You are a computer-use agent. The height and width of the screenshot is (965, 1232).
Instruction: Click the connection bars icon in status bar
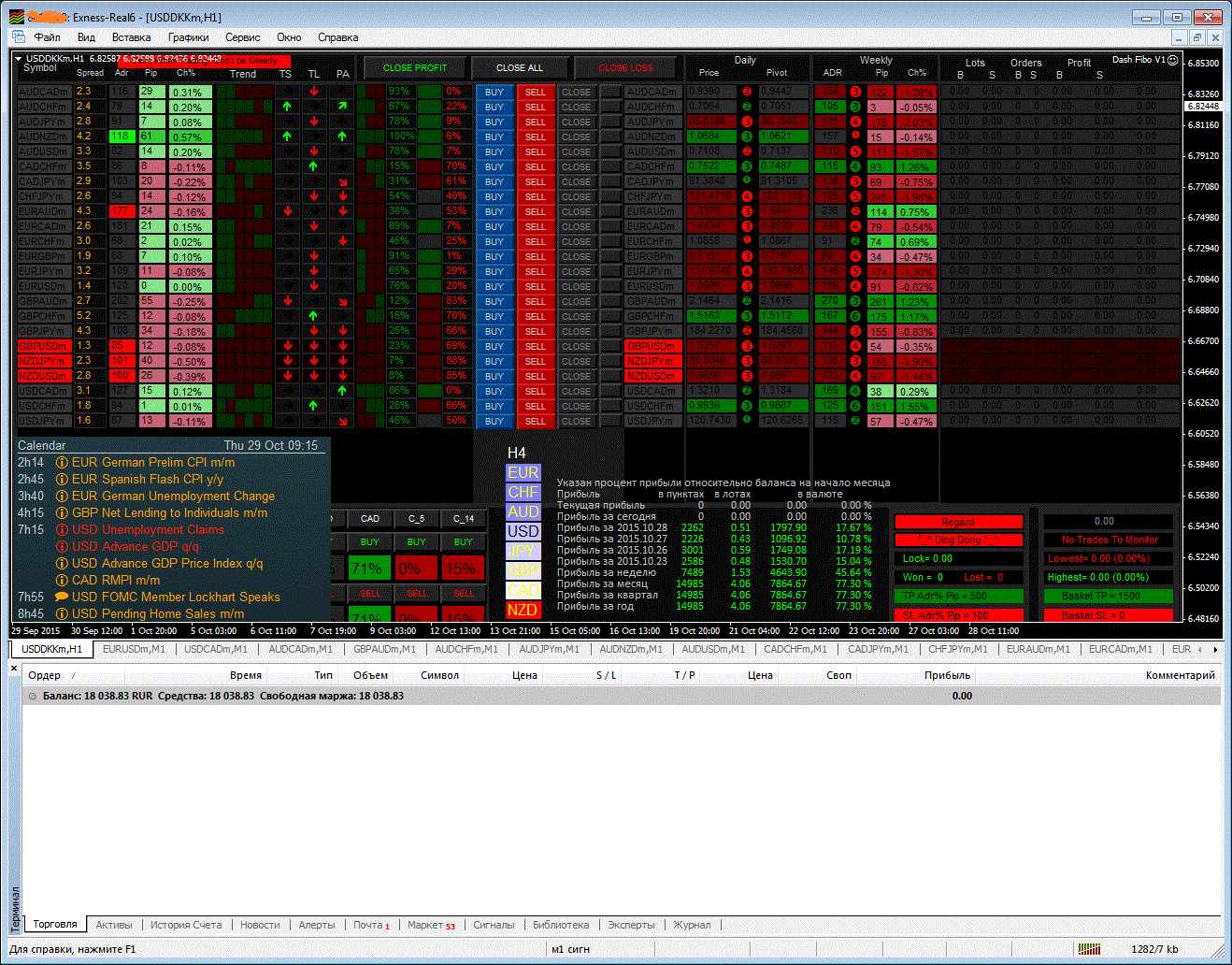pyautogui.click(x=1089, y=949)
